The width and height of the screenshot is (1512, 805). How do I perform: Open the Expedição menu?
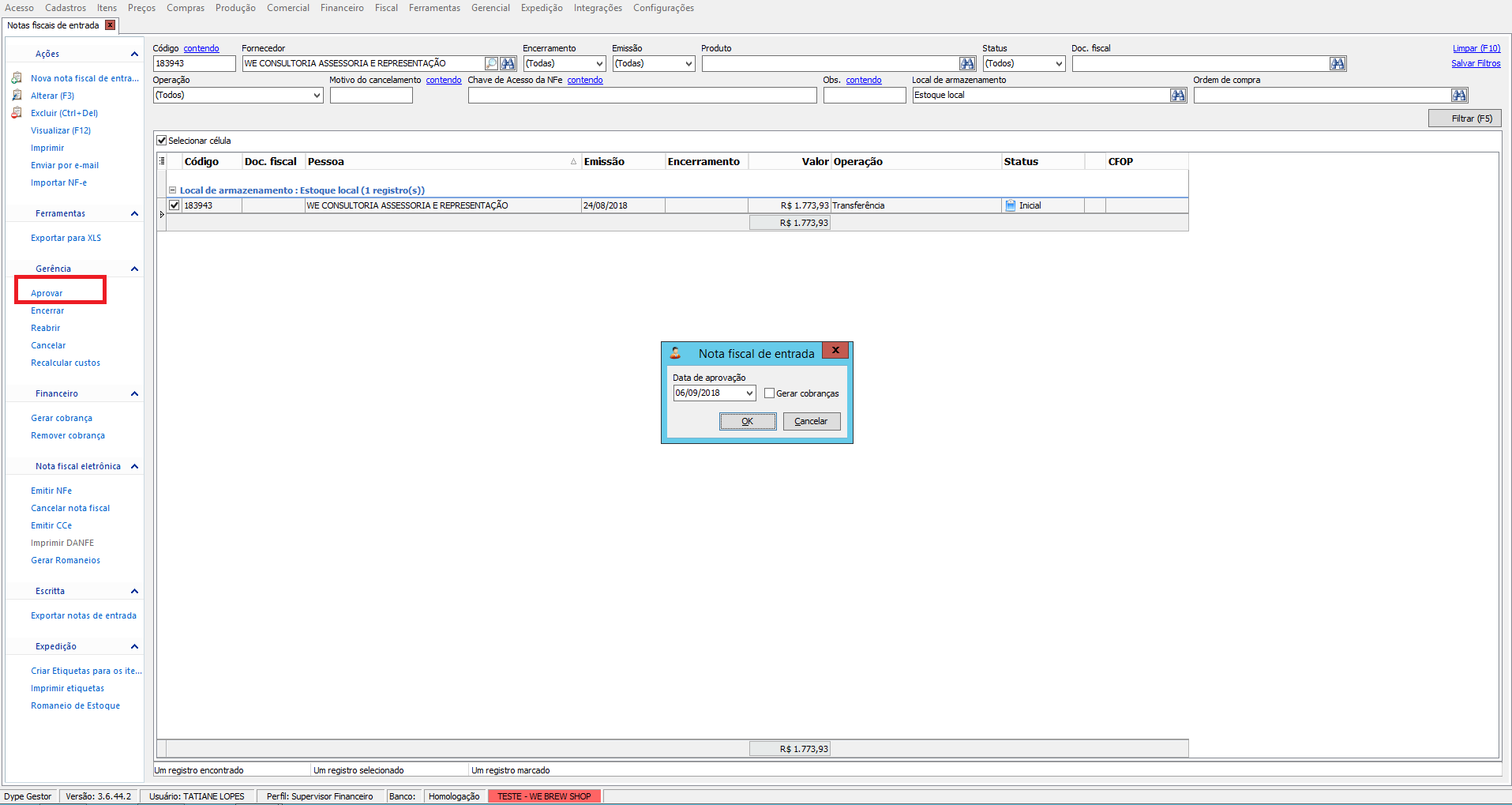coord(542,8)
